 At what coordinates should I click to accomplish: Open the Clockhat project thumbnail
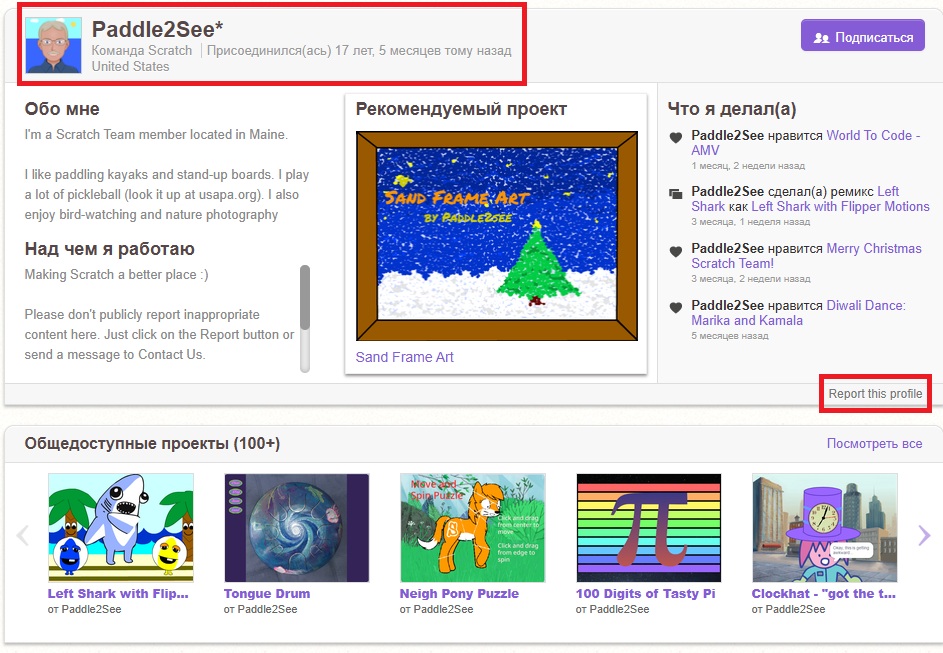click(824, 527)
